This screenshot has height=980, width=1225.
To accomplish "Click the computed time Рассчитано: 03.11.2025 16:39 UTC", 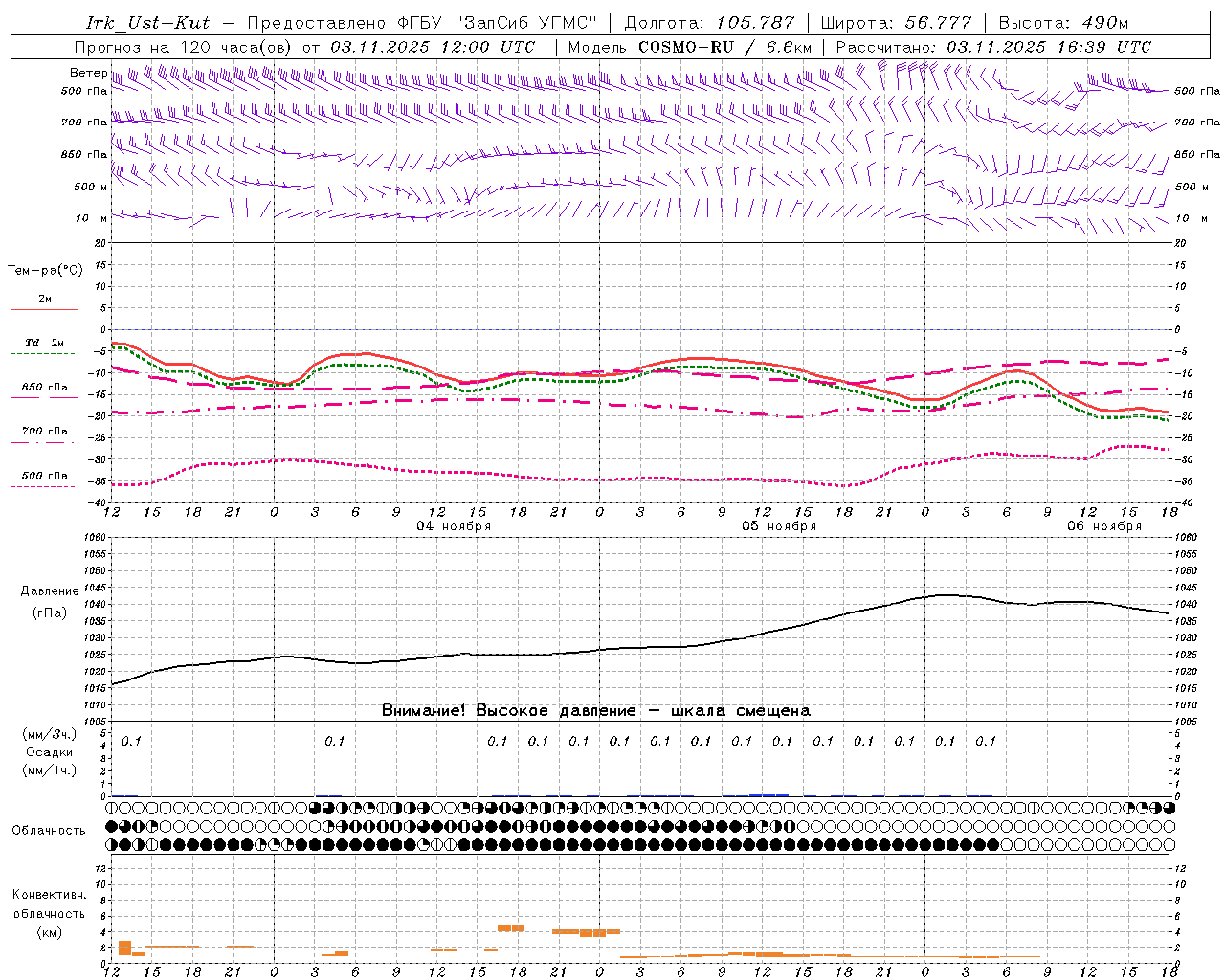I will (993, 47).
